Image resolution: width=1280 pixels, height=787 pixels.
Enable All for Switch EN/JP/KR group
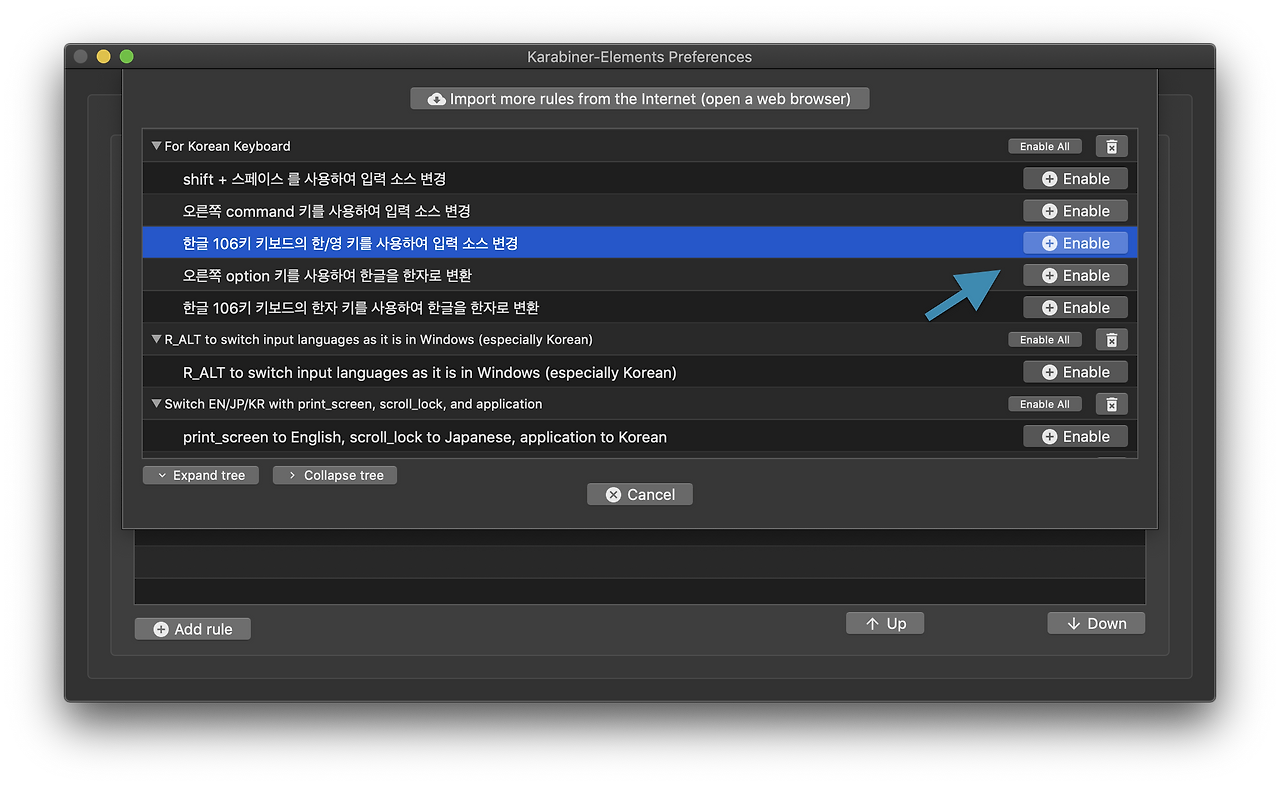click(x=1044, y=404)
